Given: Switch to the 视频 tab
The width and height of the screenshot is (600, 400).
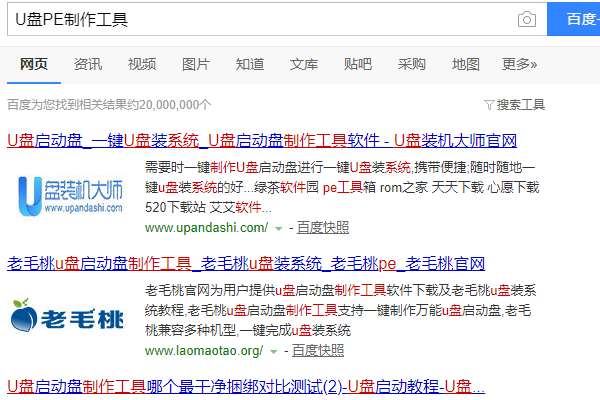Looking at the screenshot, I should click(142, 64).
